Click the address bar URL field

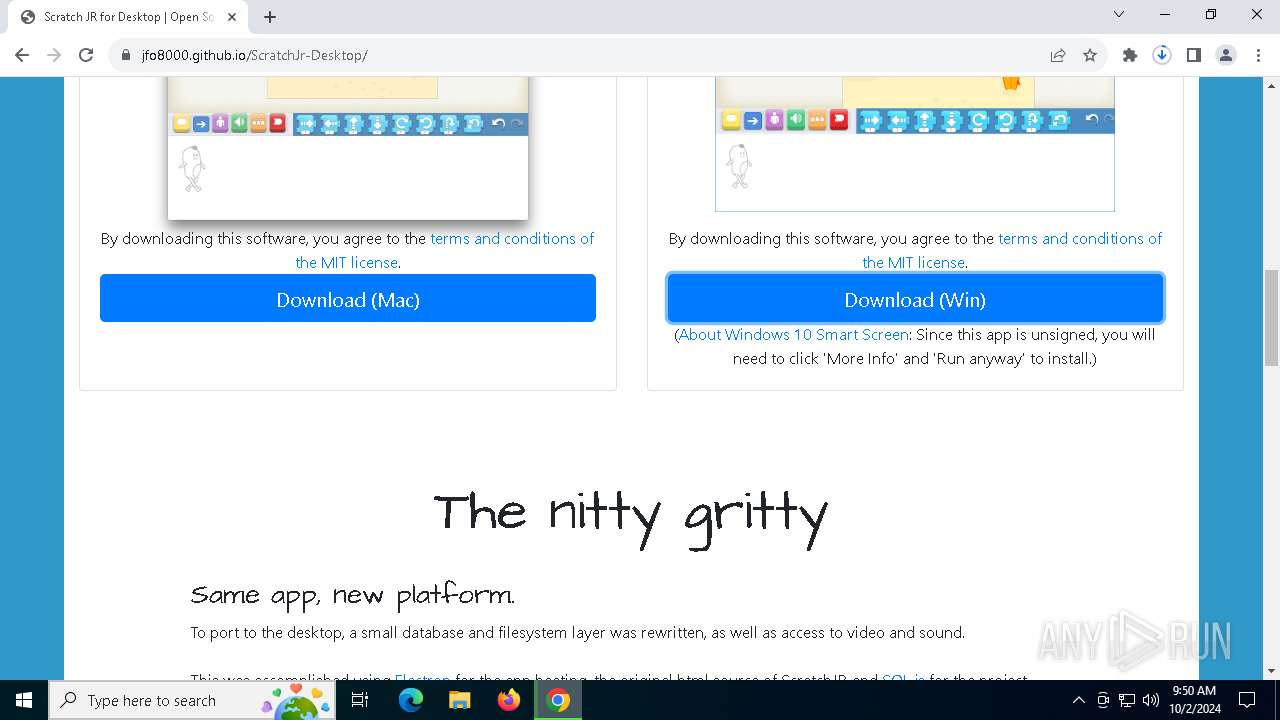580,56
